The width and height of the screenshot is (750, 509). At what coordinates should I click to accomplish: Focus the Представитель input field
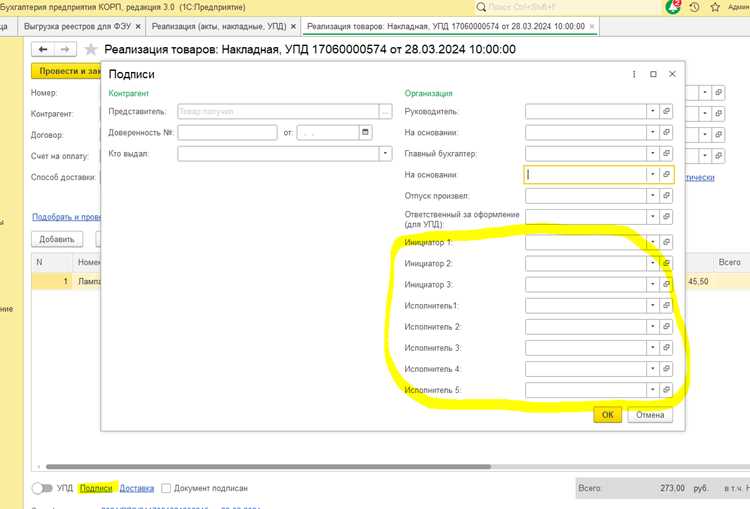pyautogui.click(x=278, y=112)
